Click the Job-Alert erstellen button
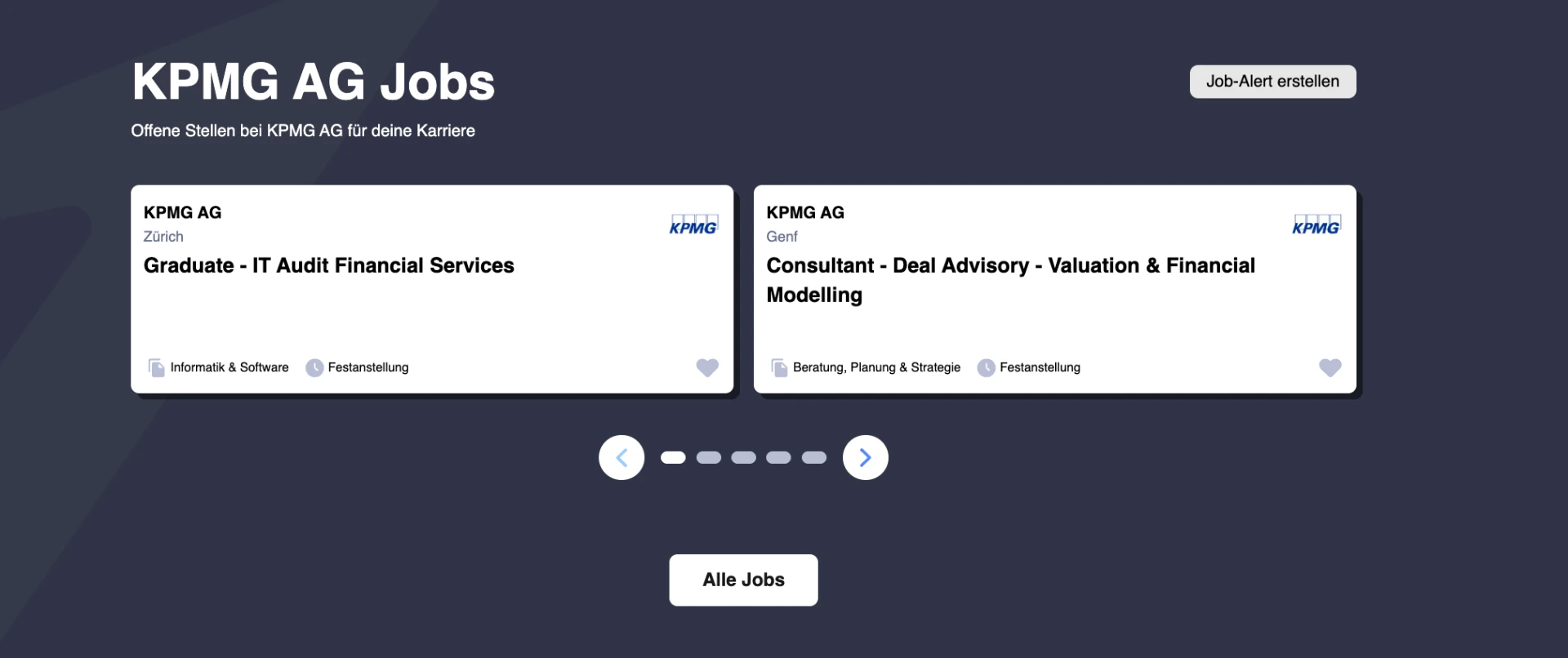The image size is (1568, 658). click(x=1272, y=82)
